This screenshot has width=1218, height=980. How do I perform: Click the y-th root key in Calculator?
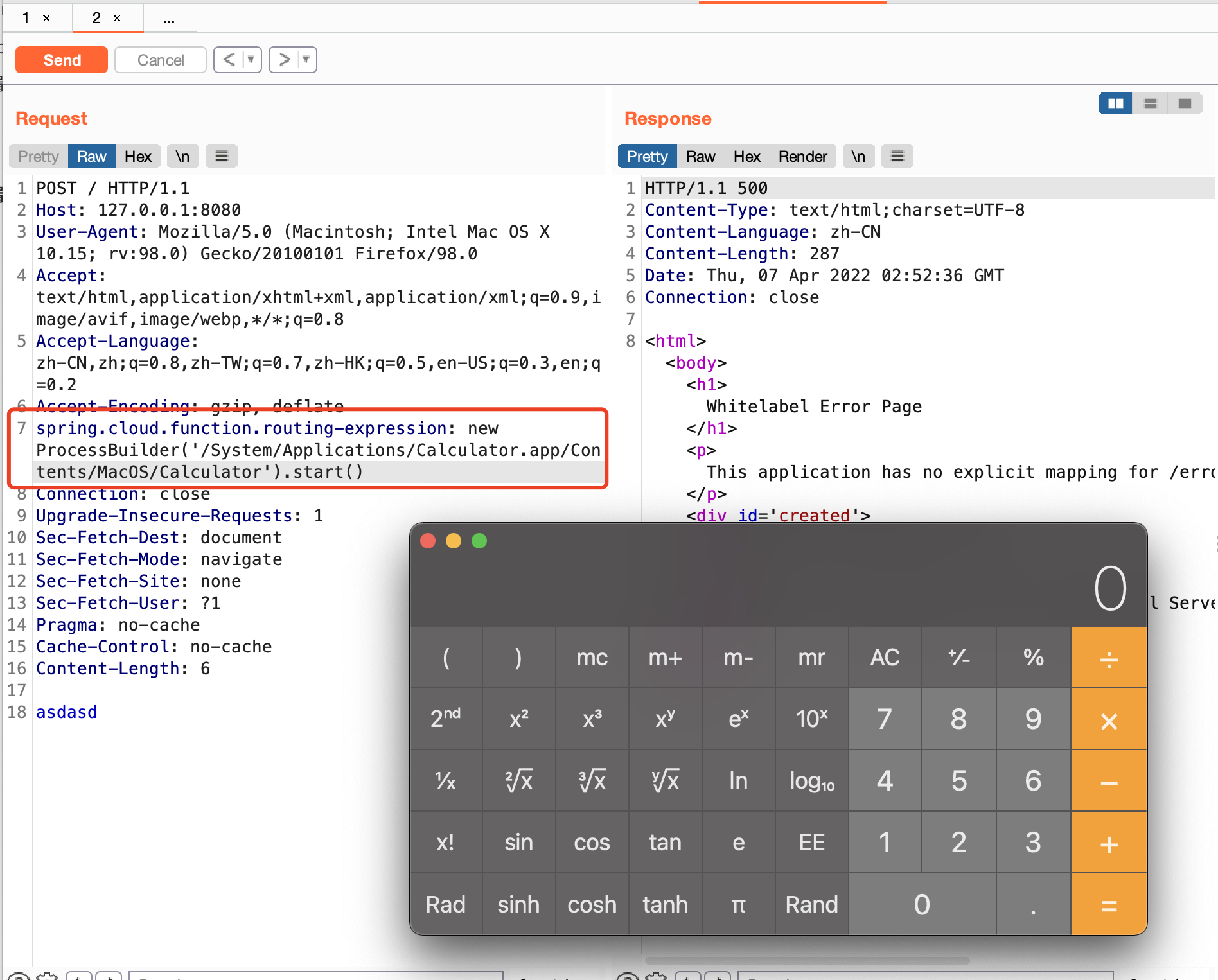coord(666,780)
